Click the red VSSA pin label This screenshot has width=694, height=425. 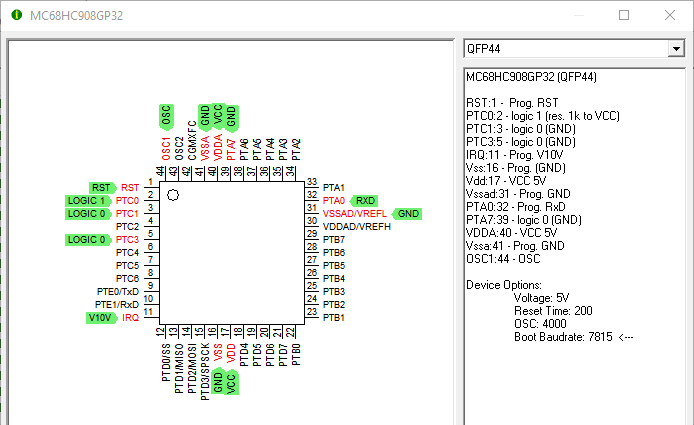click(x=205, y=148)
